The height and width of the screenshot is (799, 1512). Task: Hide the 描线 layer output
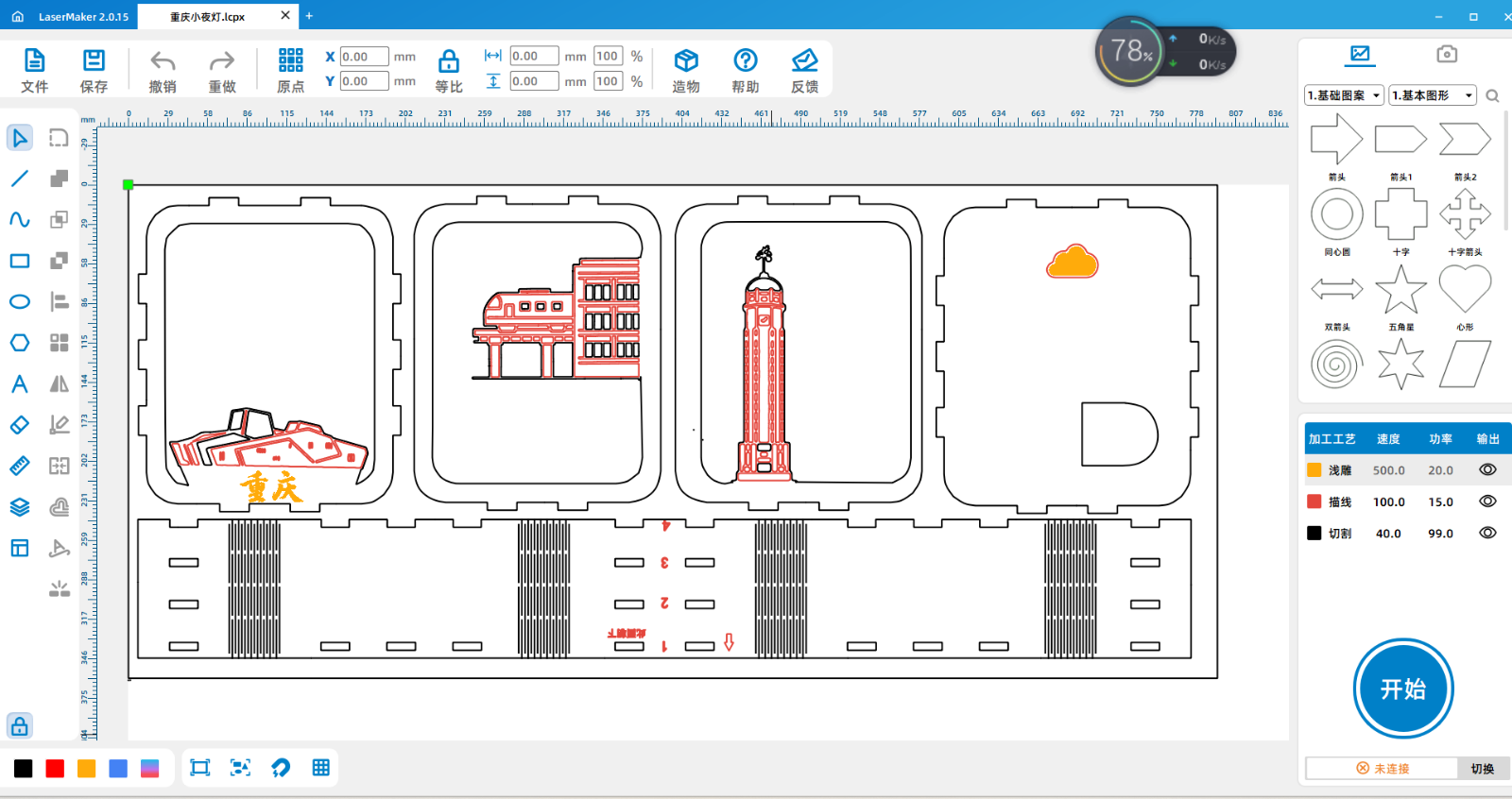[1487, 501]
